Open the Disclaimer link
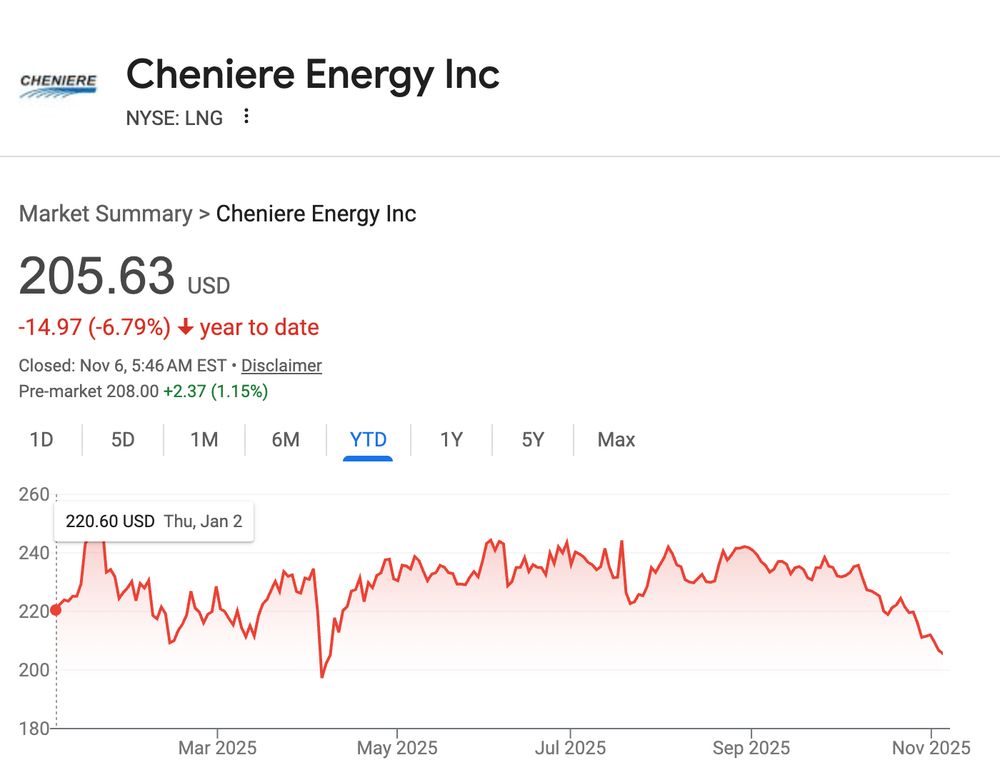1000x780 pixels. pyautogui.click(x=281, y=366)
